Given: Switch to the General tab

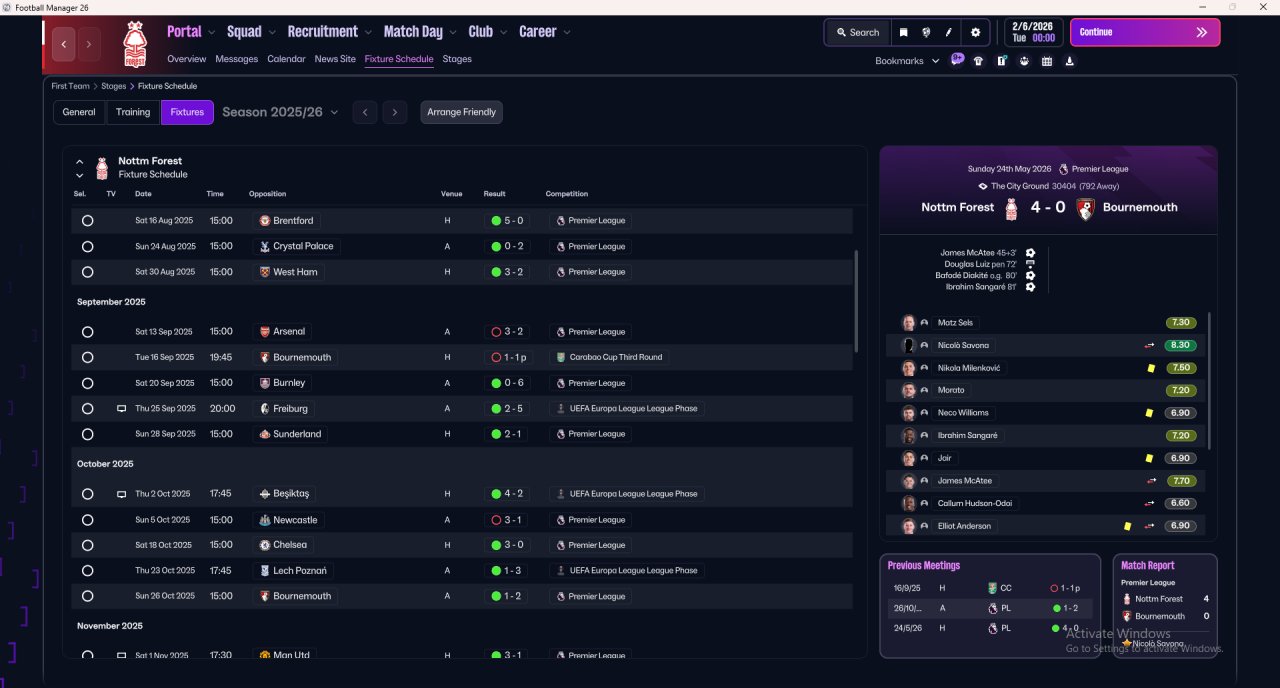Looking at the screenshot, I should pos(79,112).
